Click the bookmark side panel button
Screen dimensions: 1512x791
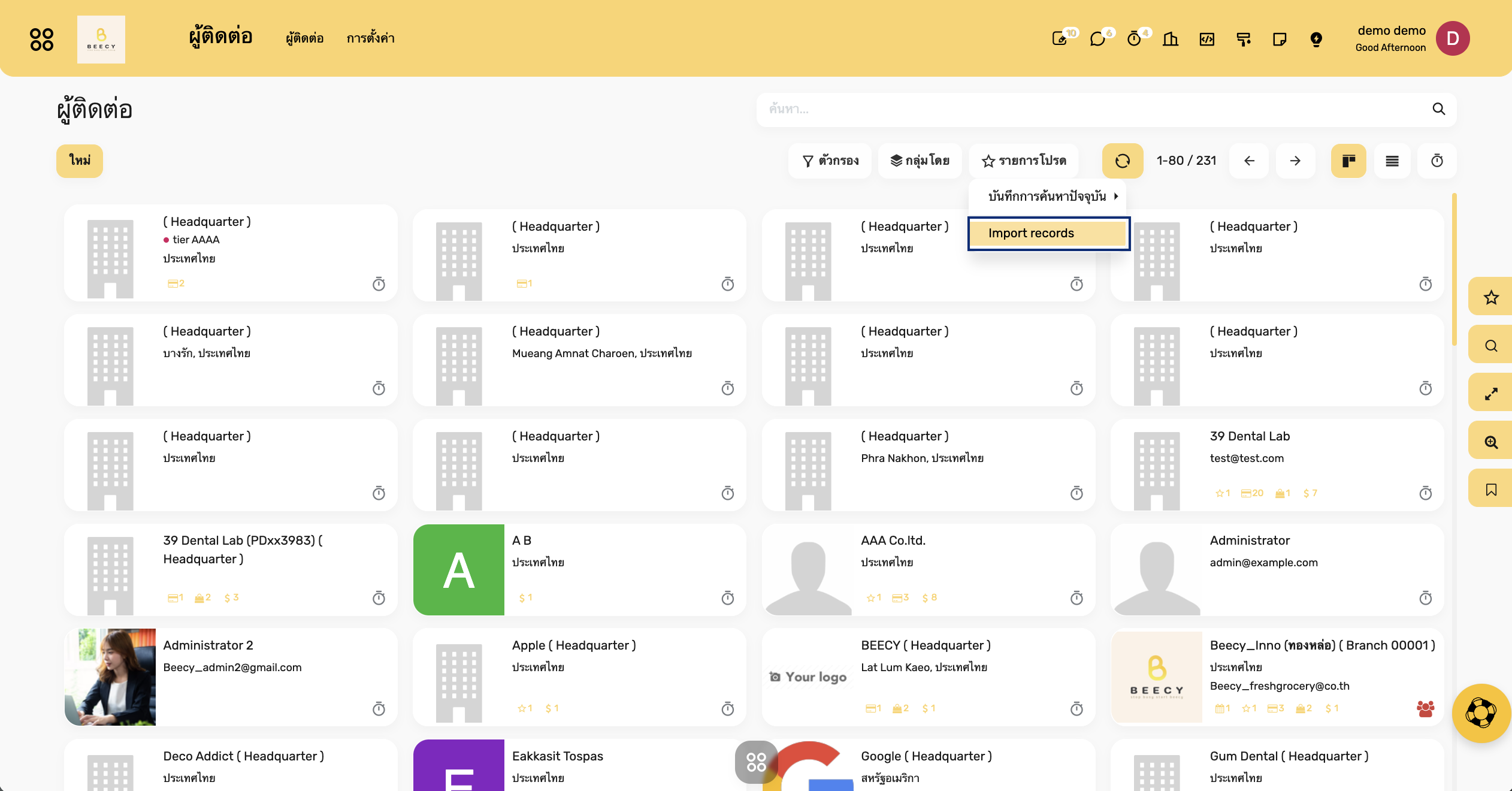click(1491, 489)
